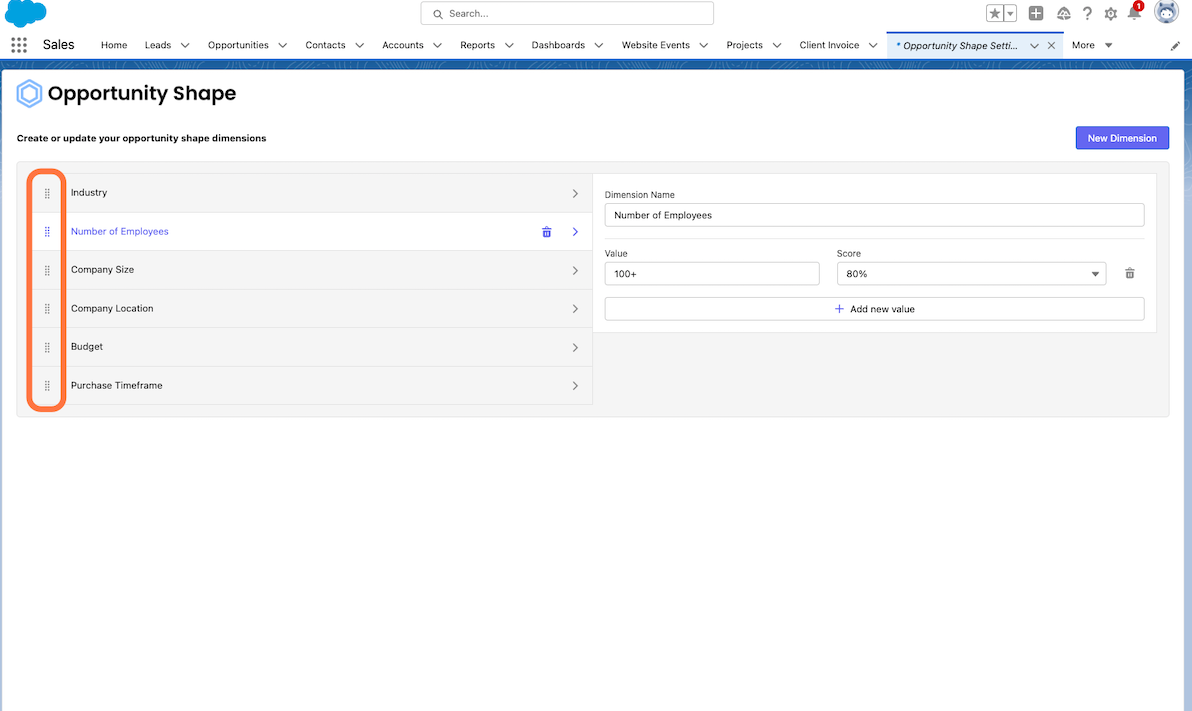This screenshot has width=1192, height=711.
Task: Click the Help question mark icon
Action: [1087, 14]
